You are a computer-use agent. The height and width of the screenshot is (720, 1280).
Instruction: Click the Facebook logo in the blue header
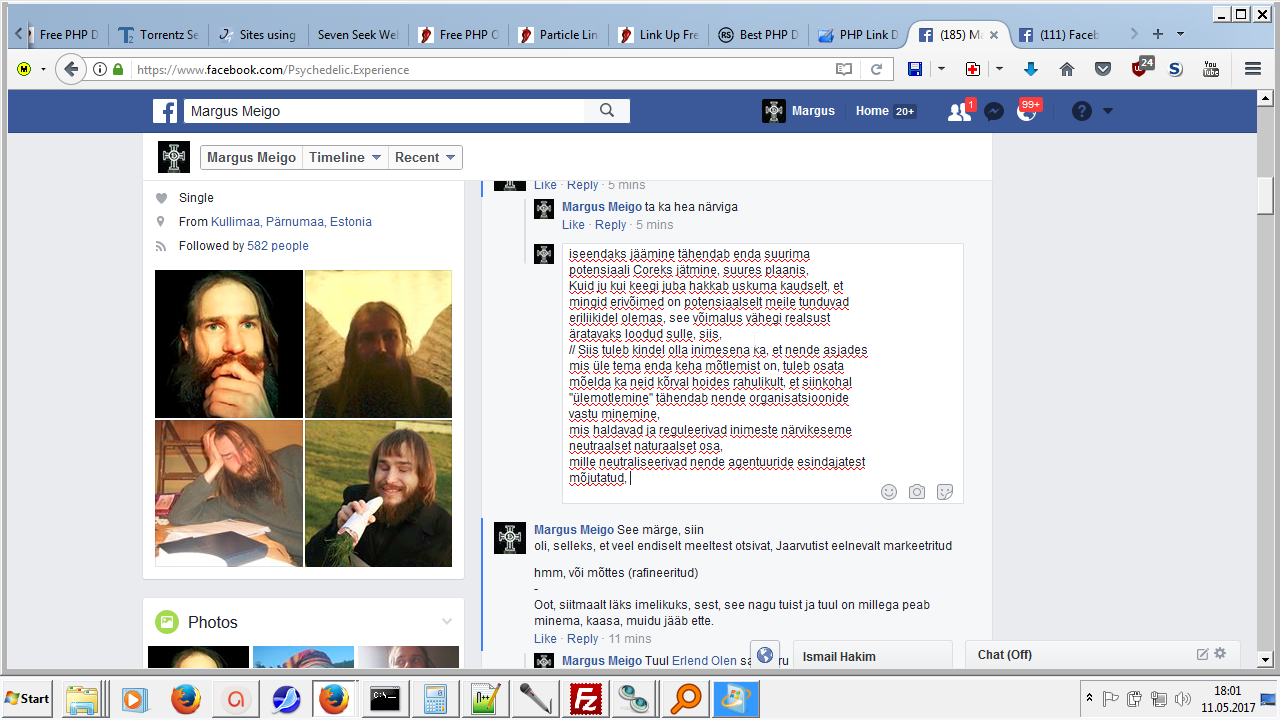coord(165,111)
